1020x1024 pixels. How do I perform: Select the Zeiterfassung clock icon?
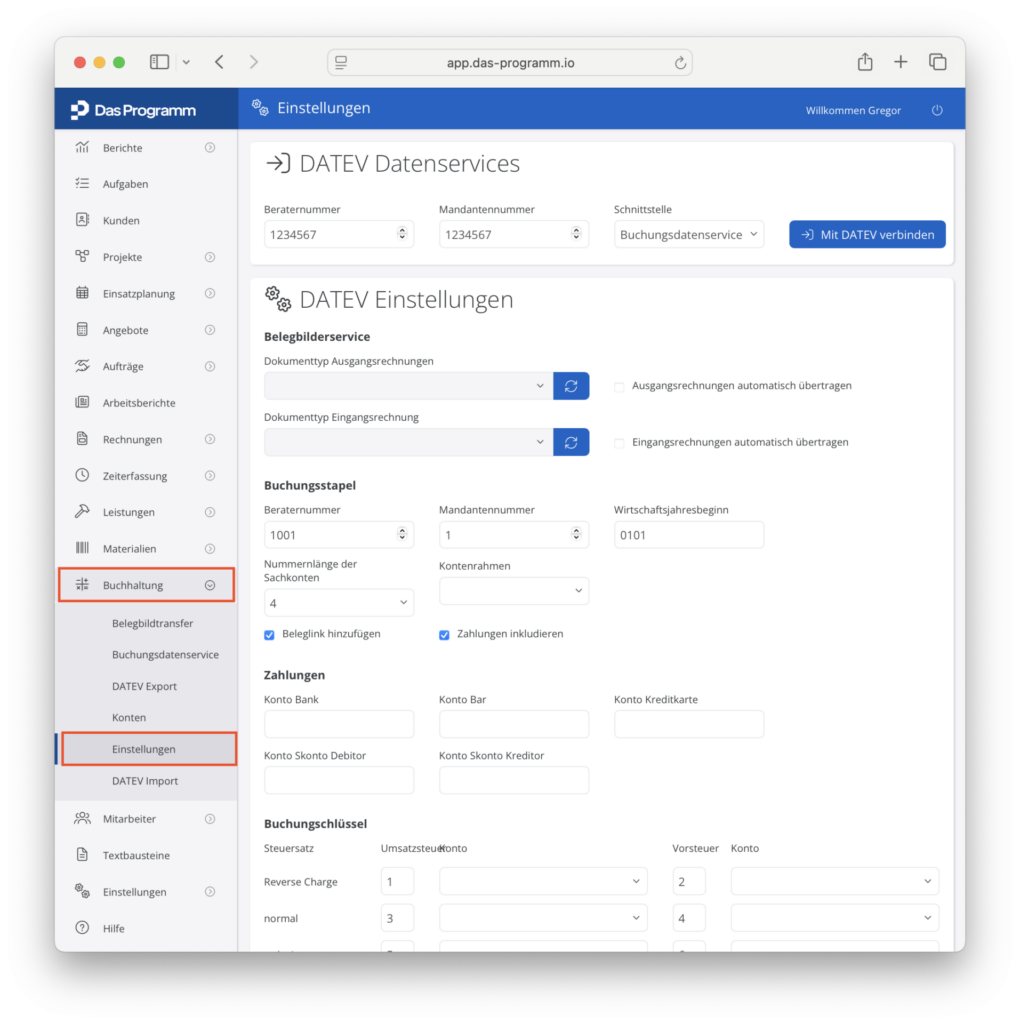click(x=83, y=475)
